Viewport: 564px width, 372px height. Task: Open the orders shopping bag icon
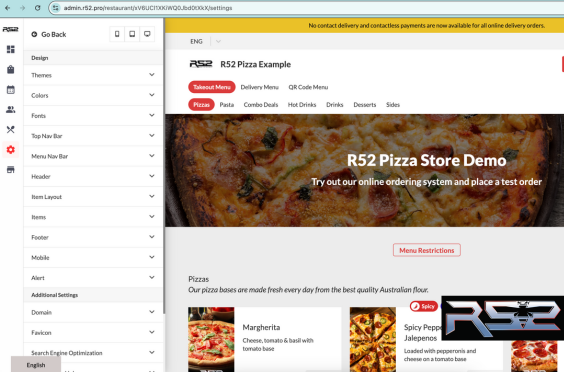coord(11,69)
